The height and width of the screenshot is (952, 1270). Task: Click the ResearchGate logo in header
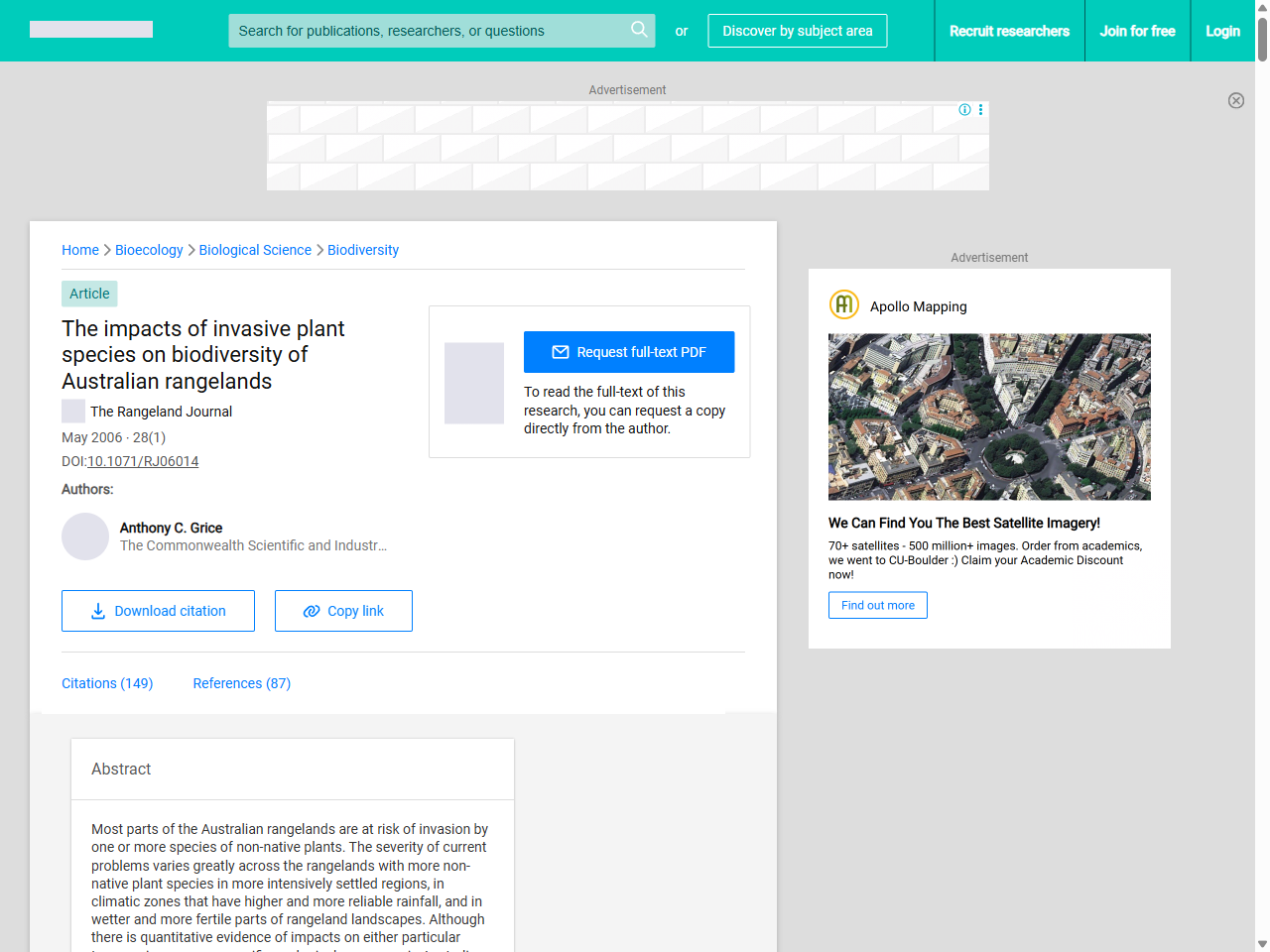(91, 30)
